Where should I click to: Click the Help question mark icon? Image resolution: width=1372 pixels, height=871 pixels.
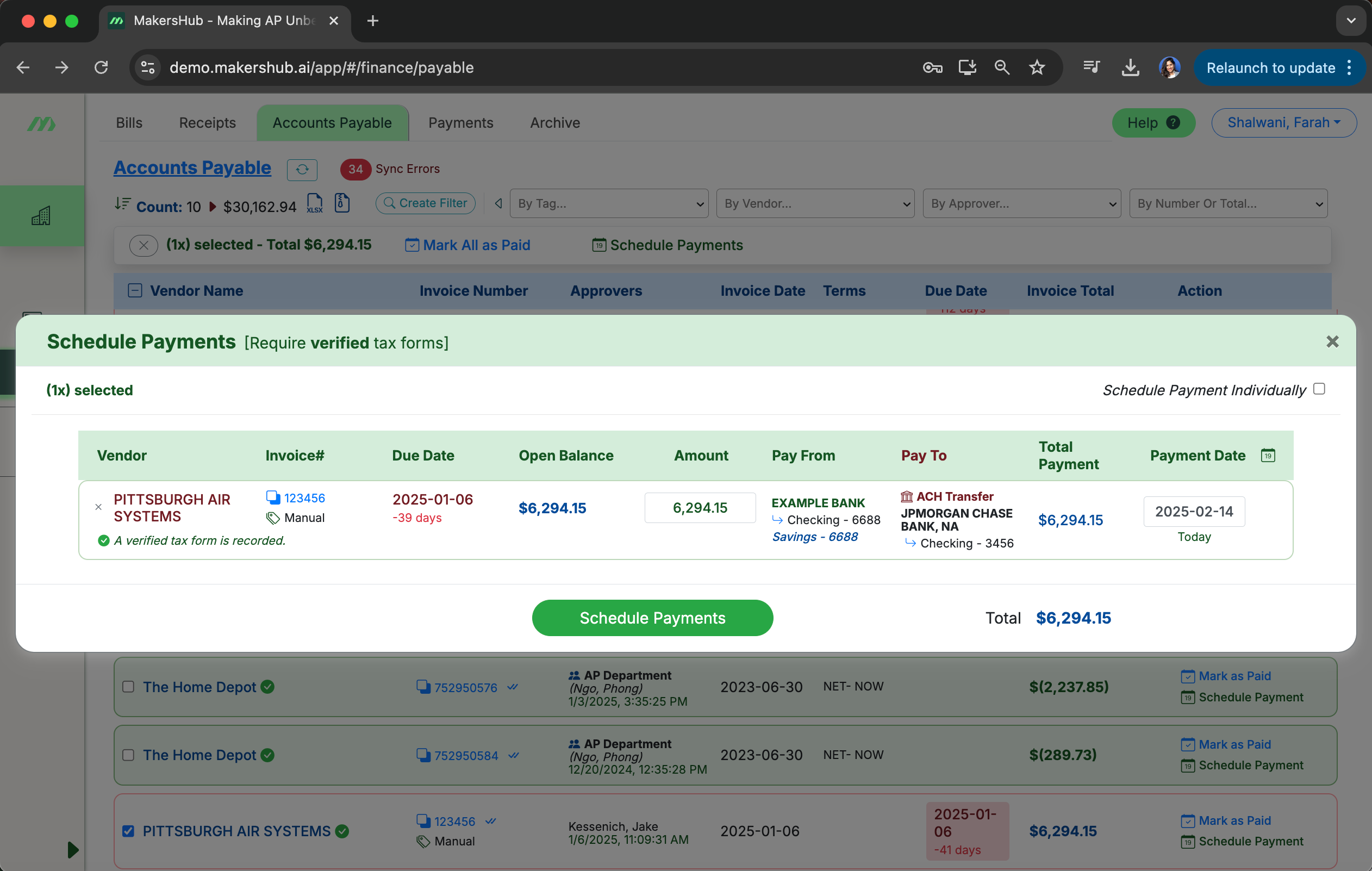1173,122
